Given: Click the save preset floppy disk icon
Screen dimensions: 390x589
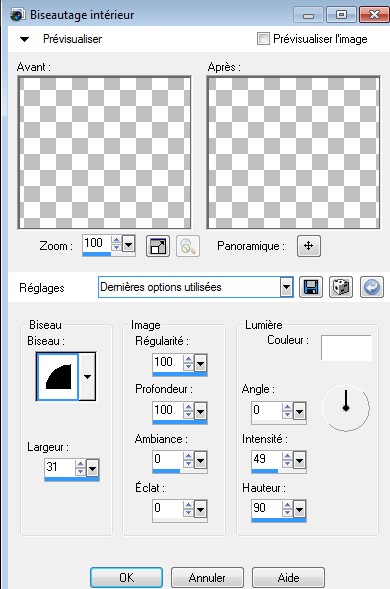Looking at the screenshot, I should [x=311, y=287].
